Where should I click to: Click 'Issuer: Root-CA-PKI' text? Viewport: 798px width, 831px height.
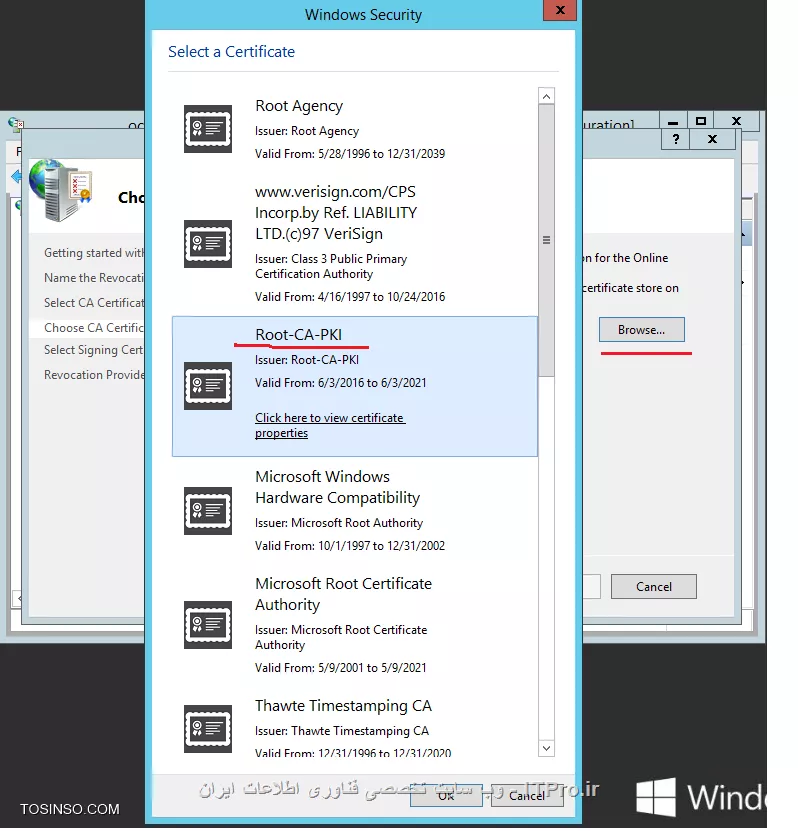(307, 360)
